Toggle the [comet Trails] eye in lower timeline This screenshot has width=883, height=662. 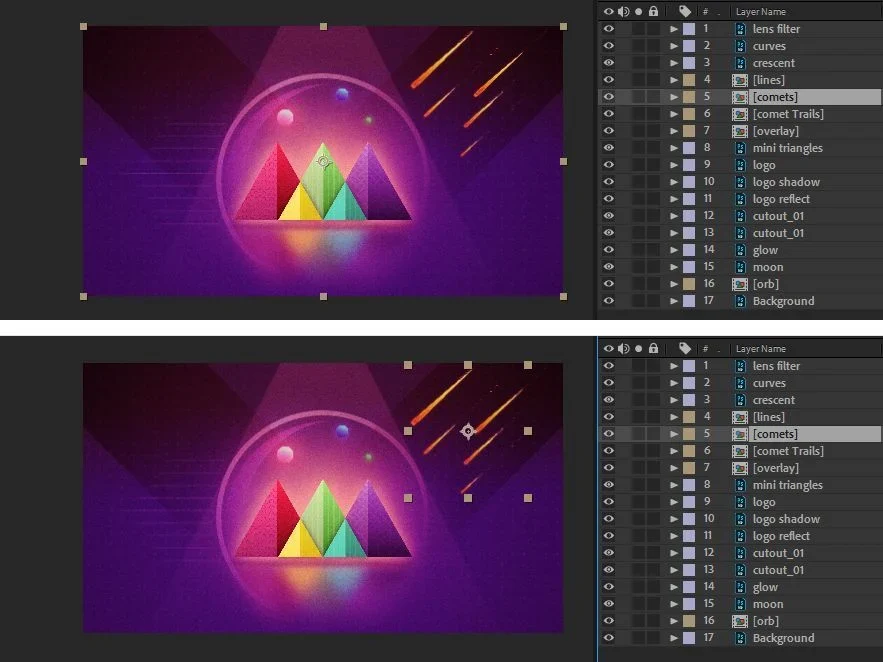(x=609, y=450)
